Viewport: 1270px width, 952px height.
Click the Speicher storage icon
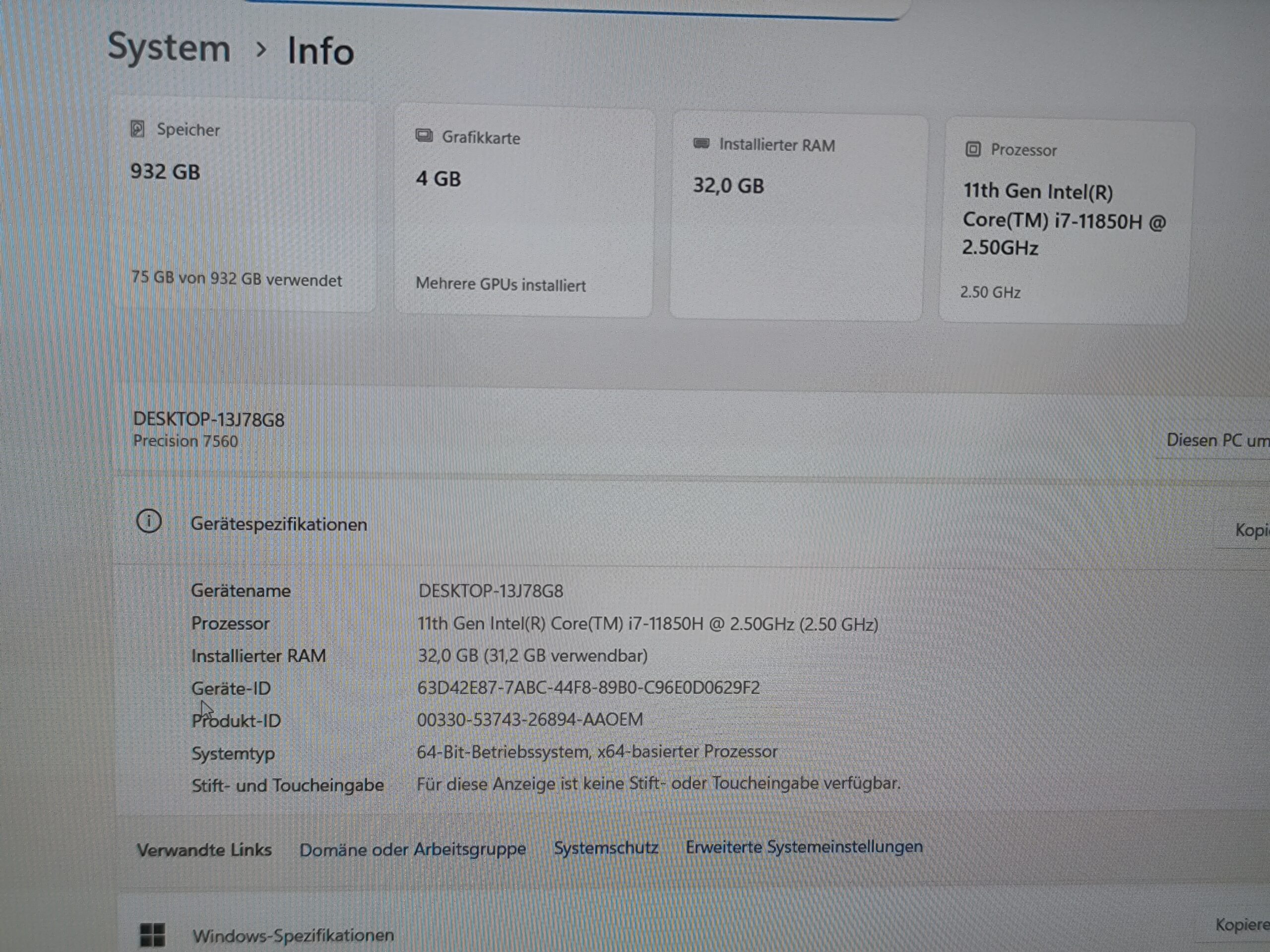pos(137,129)
